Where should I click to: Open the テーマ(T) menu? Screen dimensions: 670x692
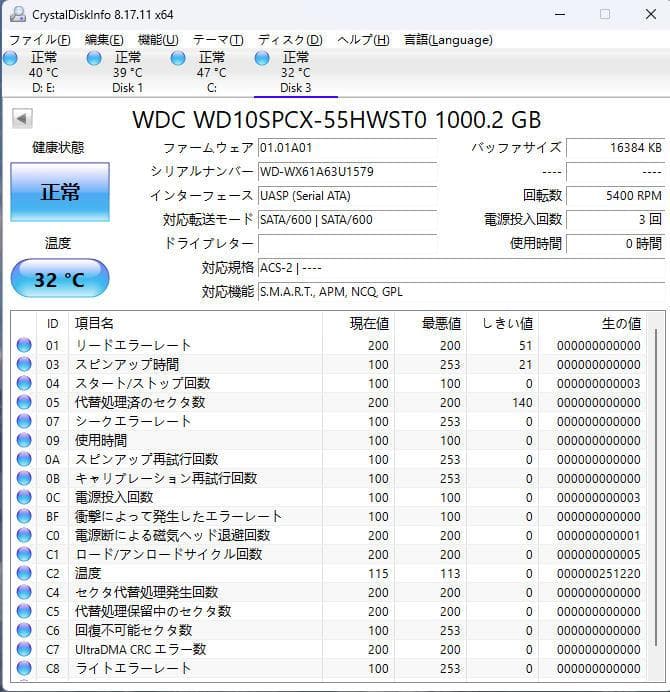pyautogui.click(x=218, y=40)
